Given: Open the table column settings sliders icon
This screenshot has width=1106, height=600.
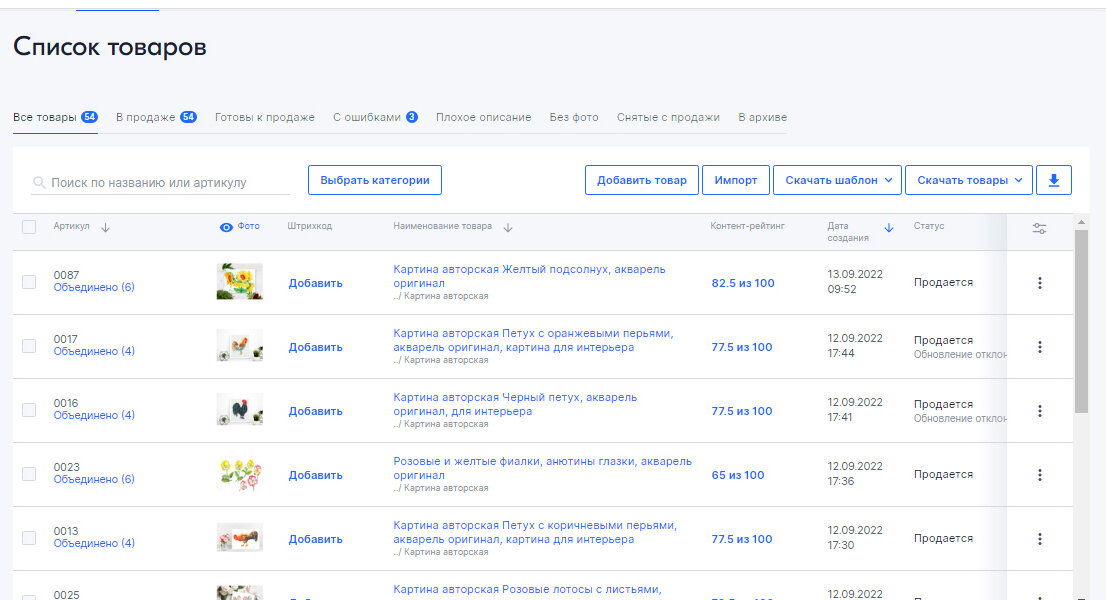Looking at the screenshot, I should coord(1039,228).
